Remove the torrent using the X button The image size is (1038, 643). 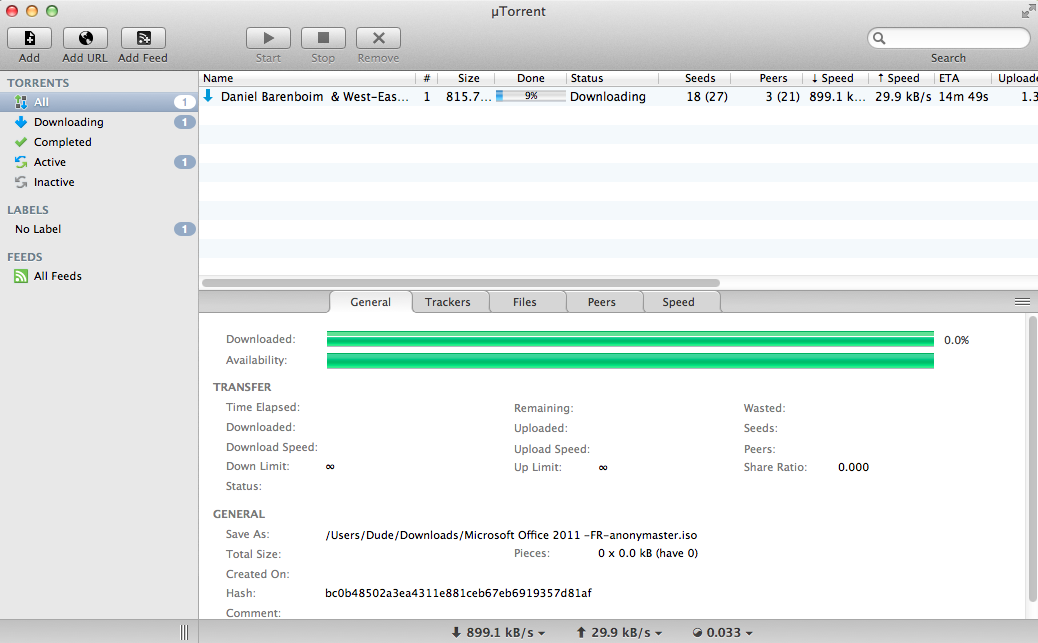(x=378, y=38)
